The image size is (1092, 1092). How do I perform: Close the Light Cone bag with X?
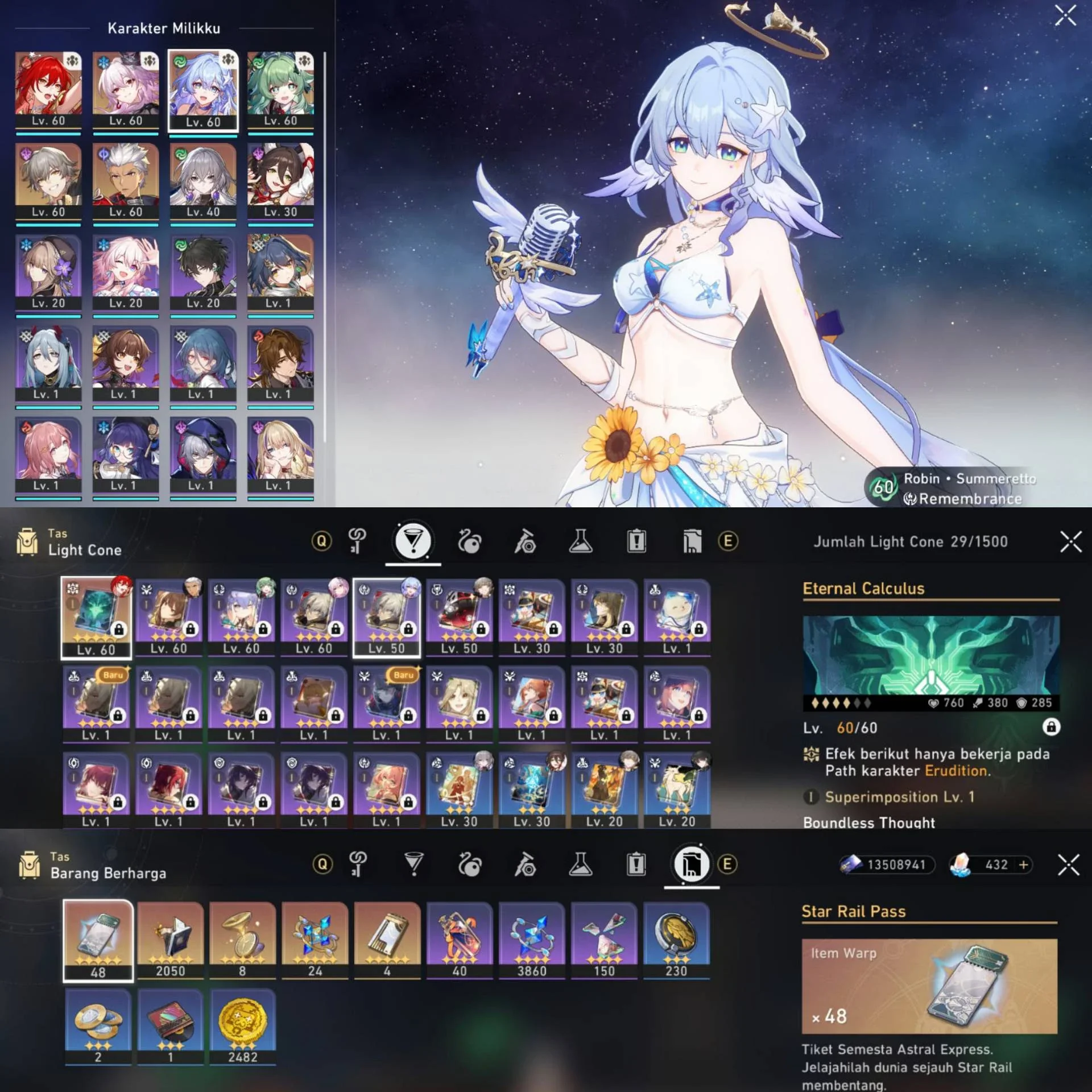pyautogui.click(x=1071, y=541)
